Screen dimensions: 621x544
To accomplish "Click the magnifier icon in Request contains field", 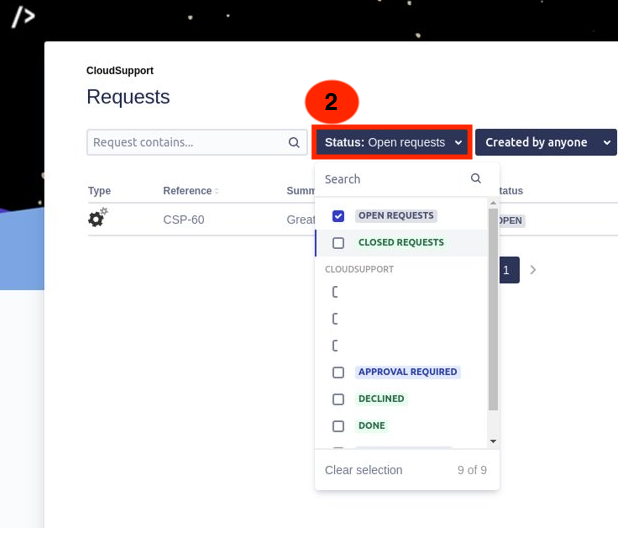I will click(x=294, y=143).
